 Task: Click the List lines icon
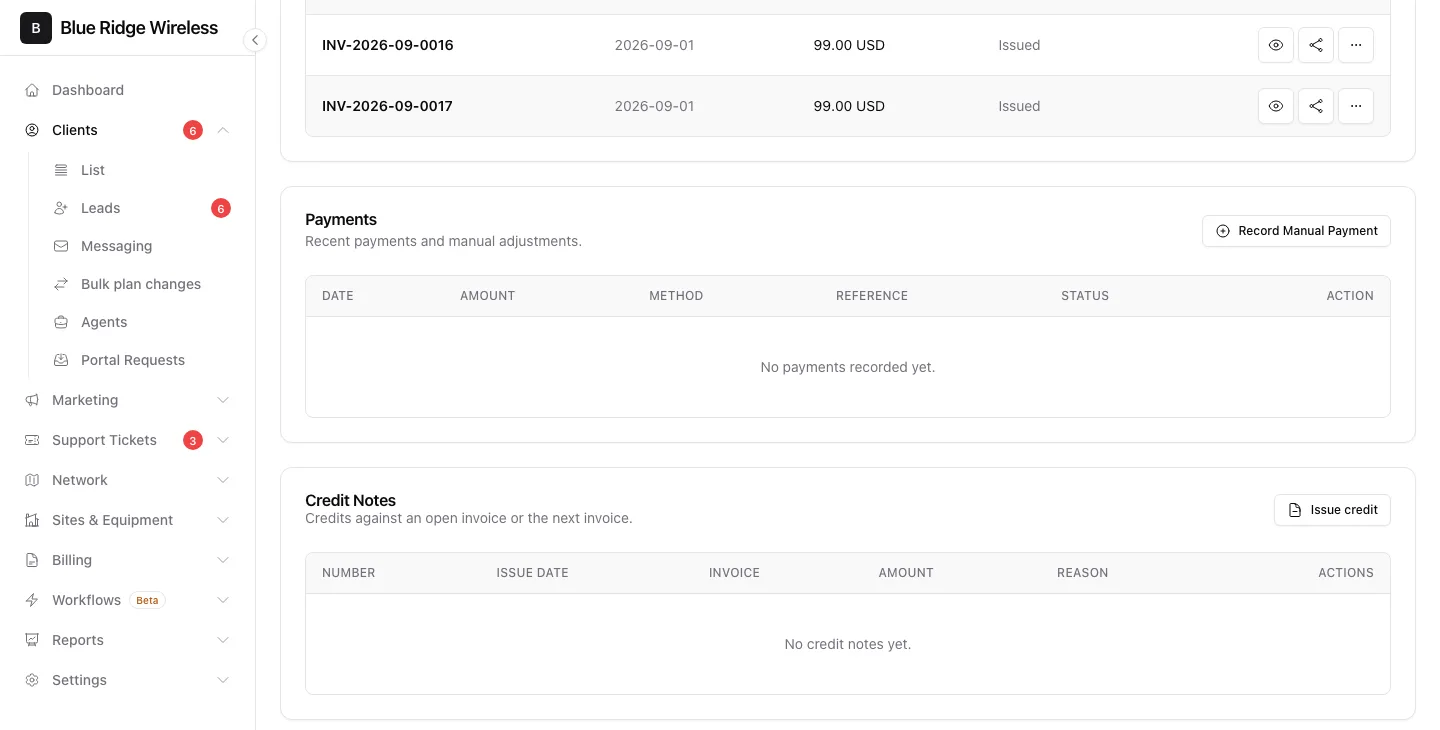[61, 170]
